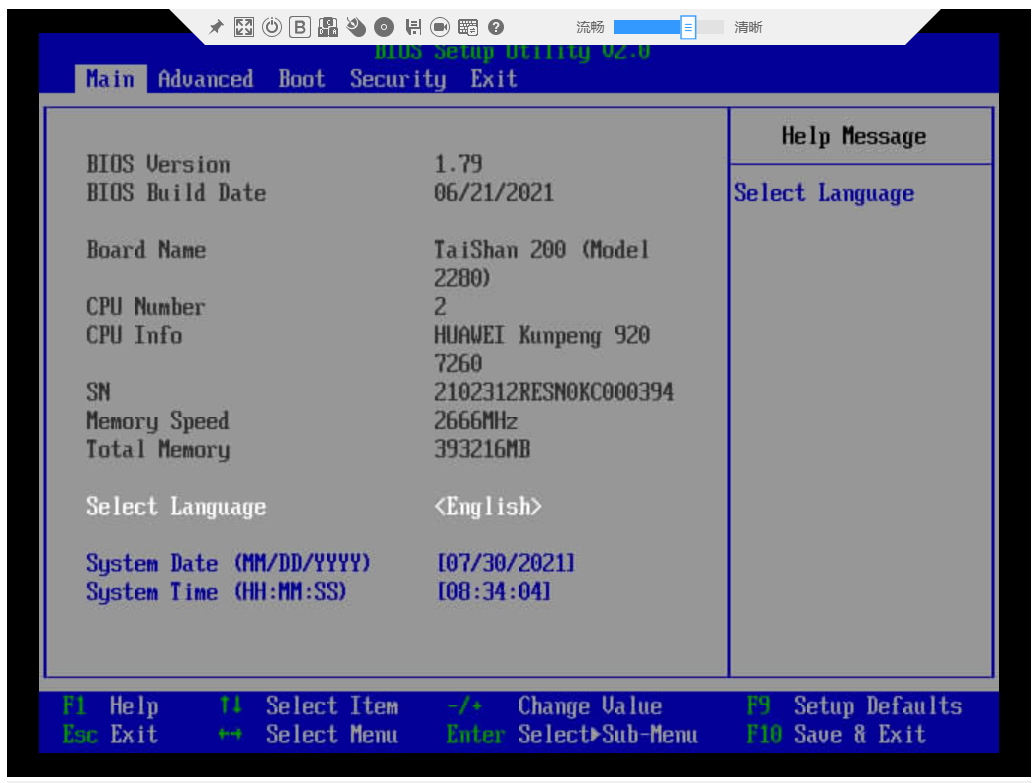
Task: Open the virtual CD/DVD media icon
Action: coord(384,27)
